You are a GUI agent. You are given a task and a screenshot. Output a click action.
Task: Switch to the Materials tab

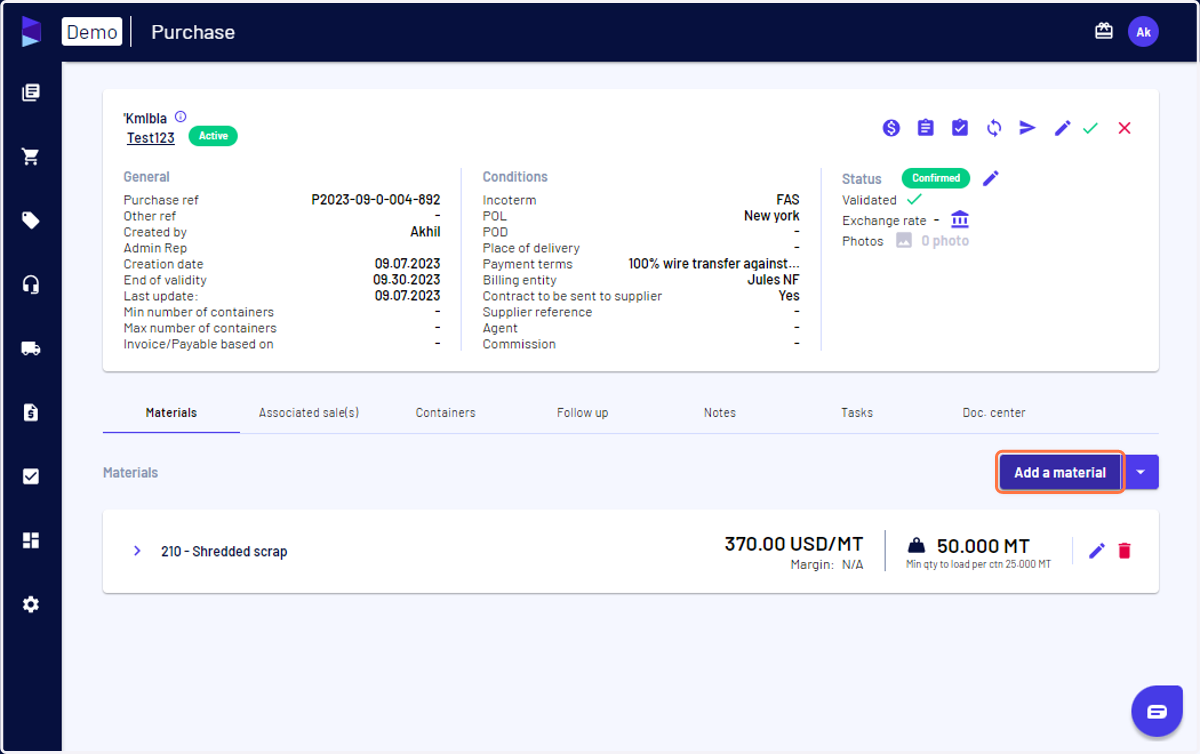[171, 412]
